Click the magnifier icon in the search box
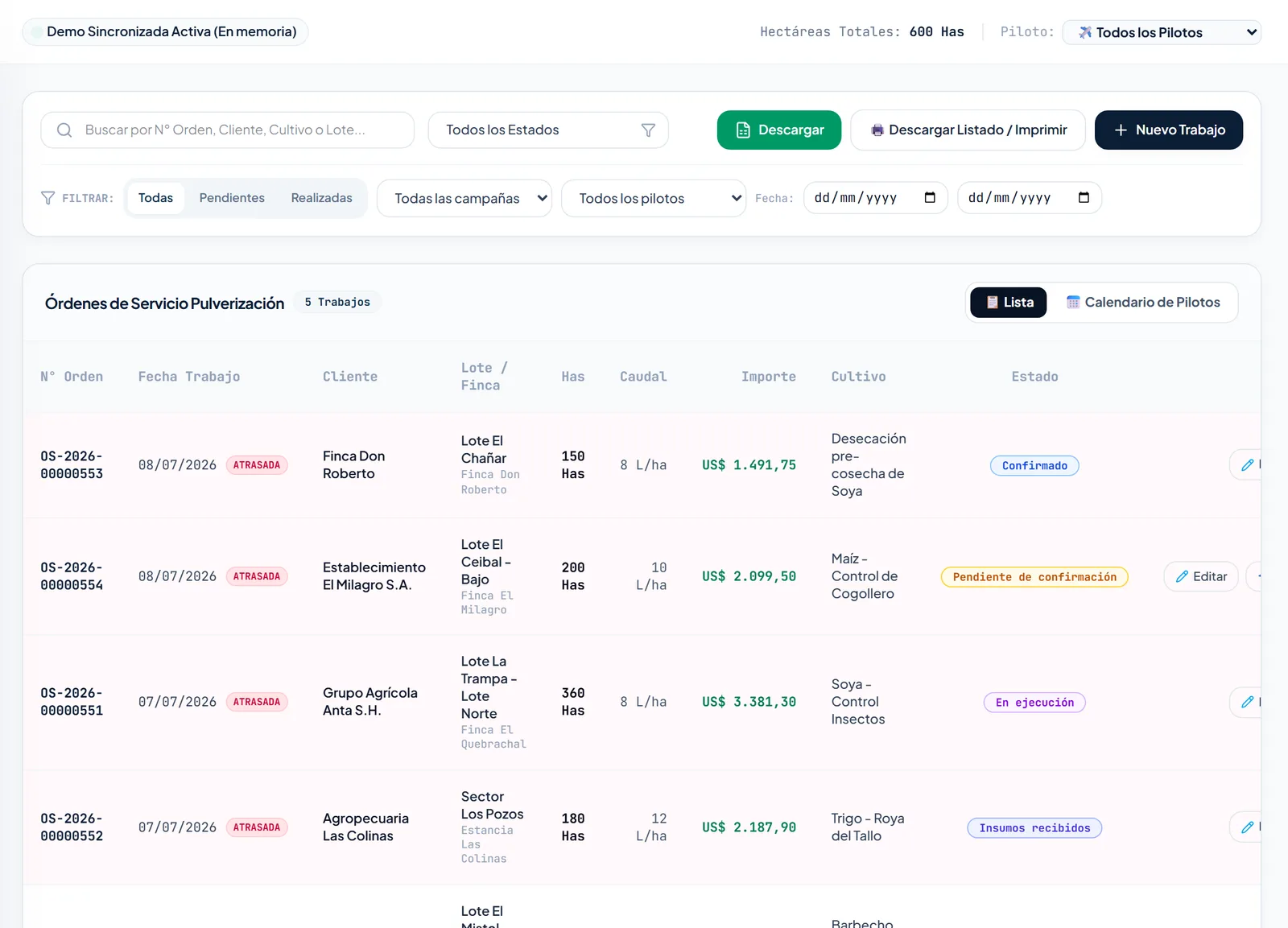The width and height of the screenshot is (1288, 928). (64, 130)
